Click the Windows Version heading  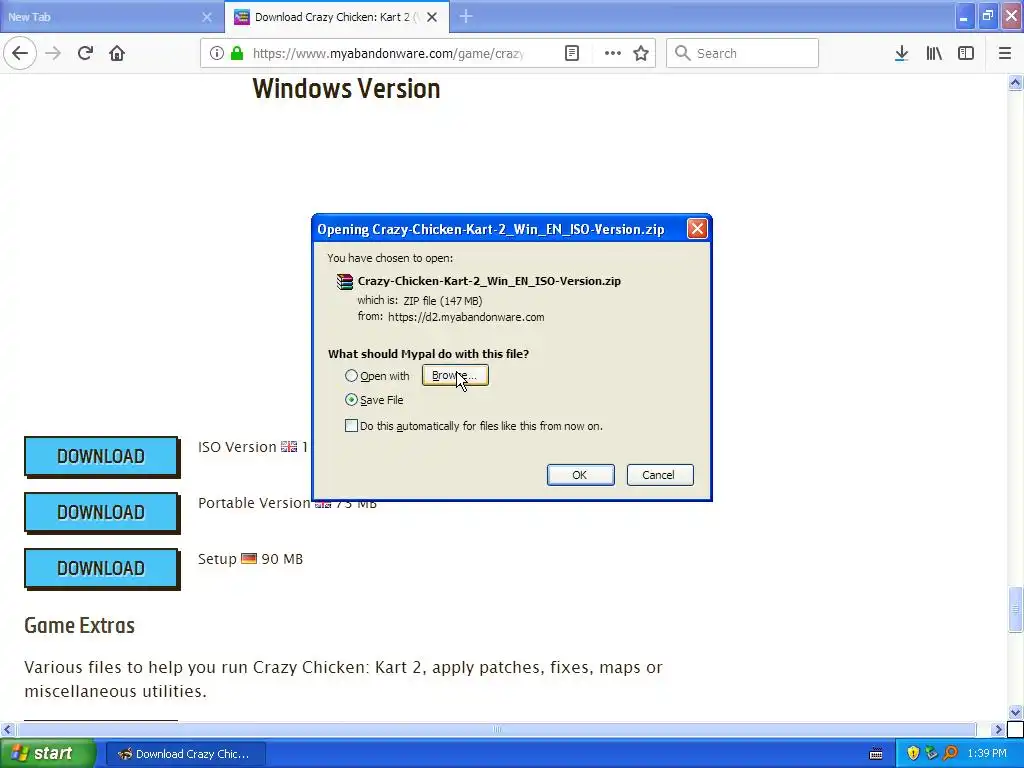[x=346, y=89]
